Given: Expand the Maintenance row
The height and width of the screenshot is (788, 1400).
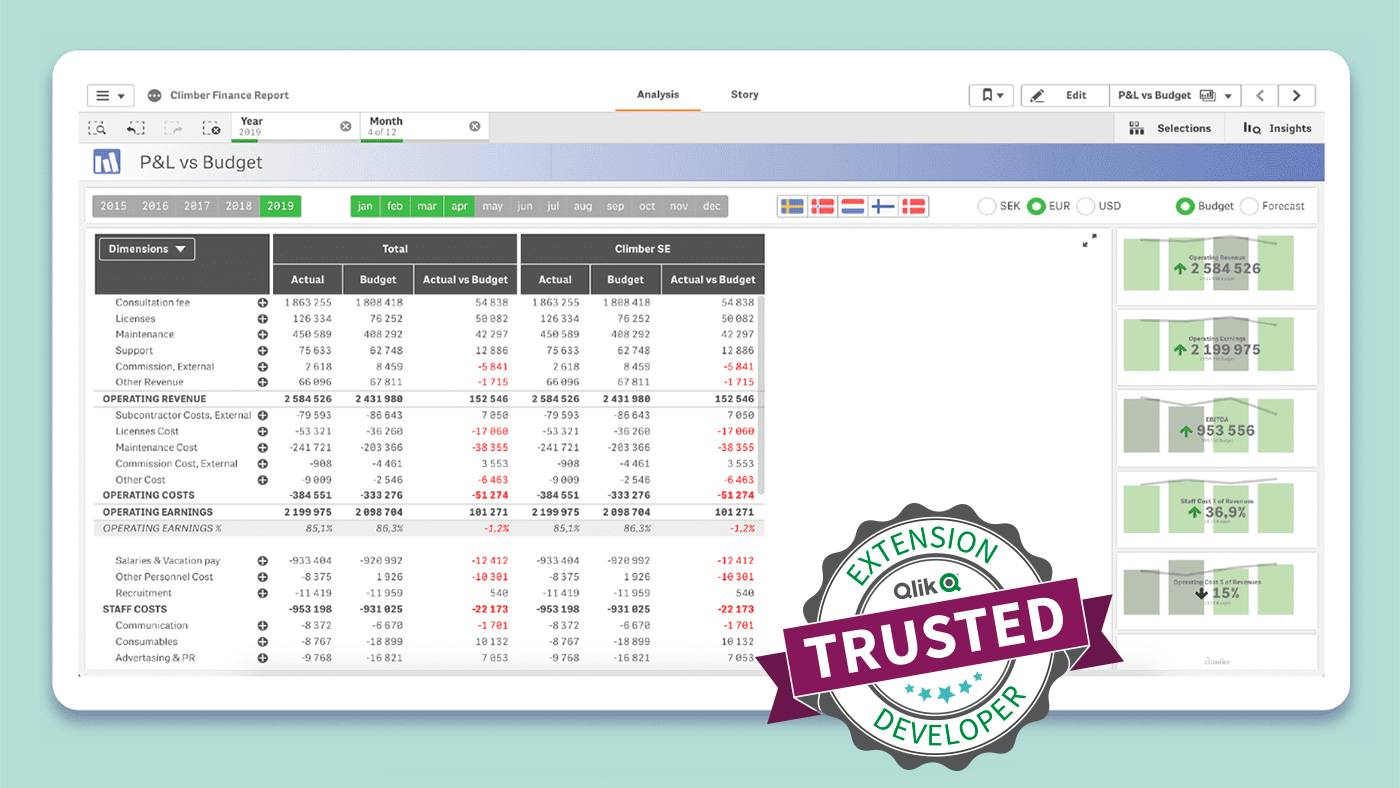Looking at the screenshot, I should (263, 334).
